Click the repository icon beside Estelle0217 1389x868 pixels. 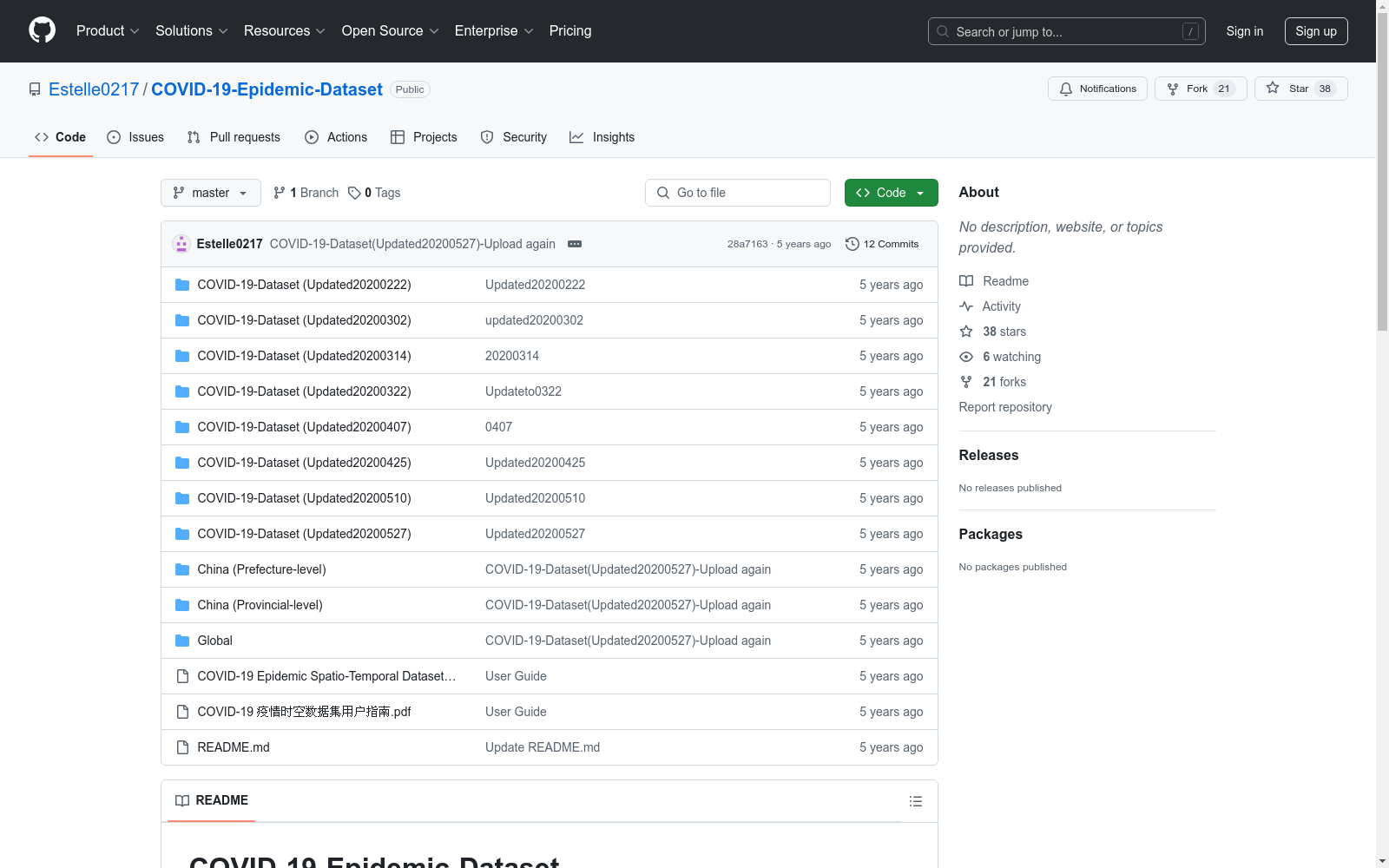tap(35, 89)
